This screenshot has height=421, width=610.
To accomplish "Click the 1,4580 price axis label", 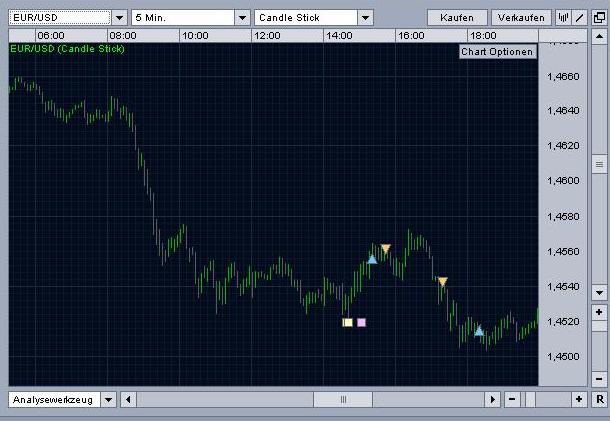I will (x=563, y=216).
